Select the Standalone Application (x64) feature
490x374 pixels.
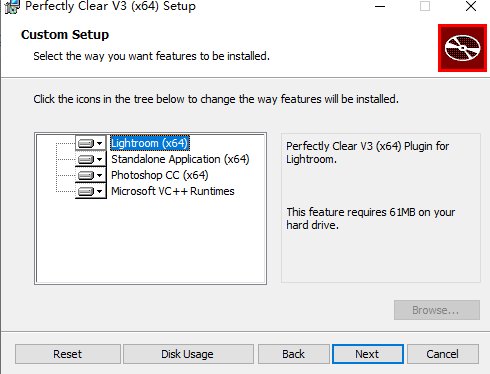click(x=180, y=159)
